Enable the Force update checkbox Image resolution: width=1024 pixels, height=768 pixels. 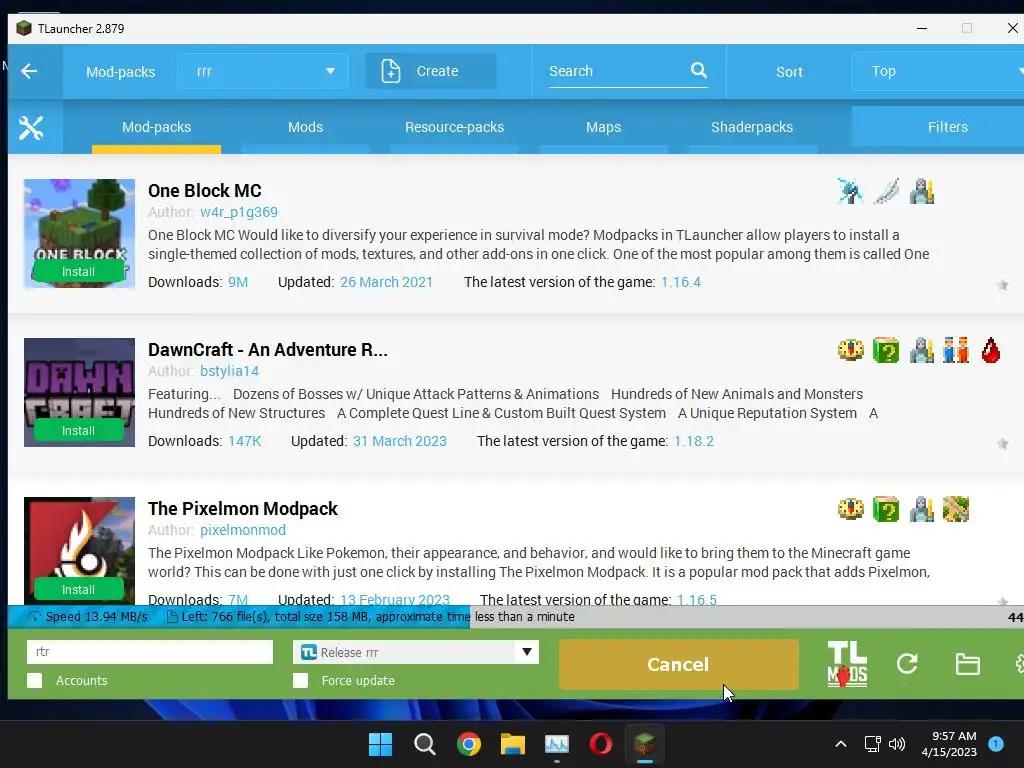[300, 680]
